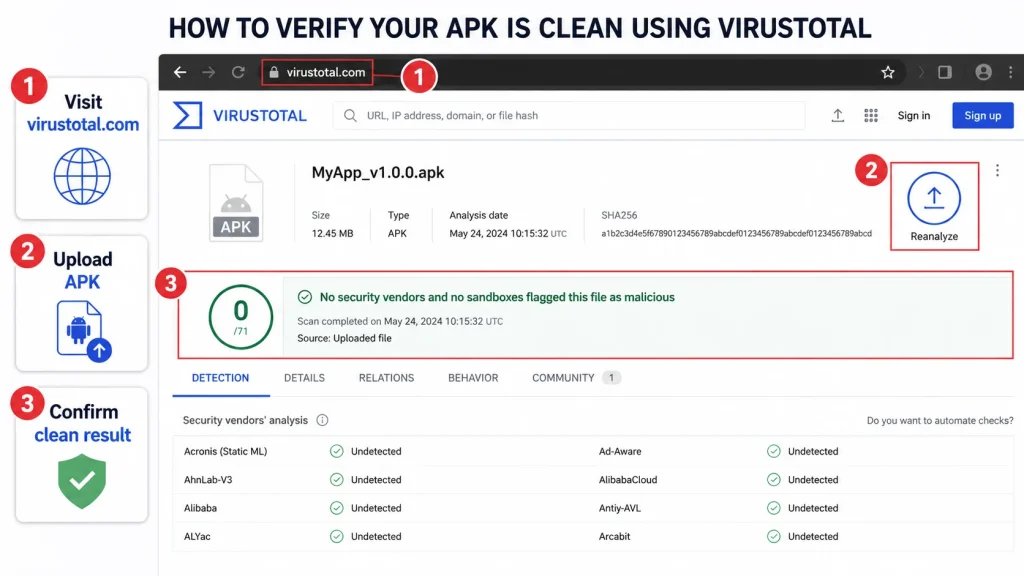Click the virustotal.com text in Visit card

point(83,124)
